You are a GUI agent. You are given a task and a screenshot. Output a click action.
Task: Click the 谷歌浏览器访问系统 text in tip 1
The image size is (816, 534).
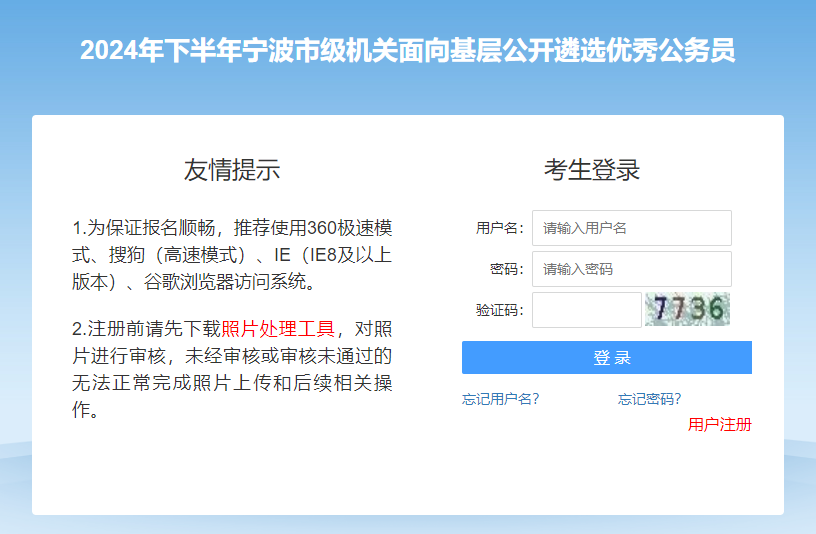[230, 282]
